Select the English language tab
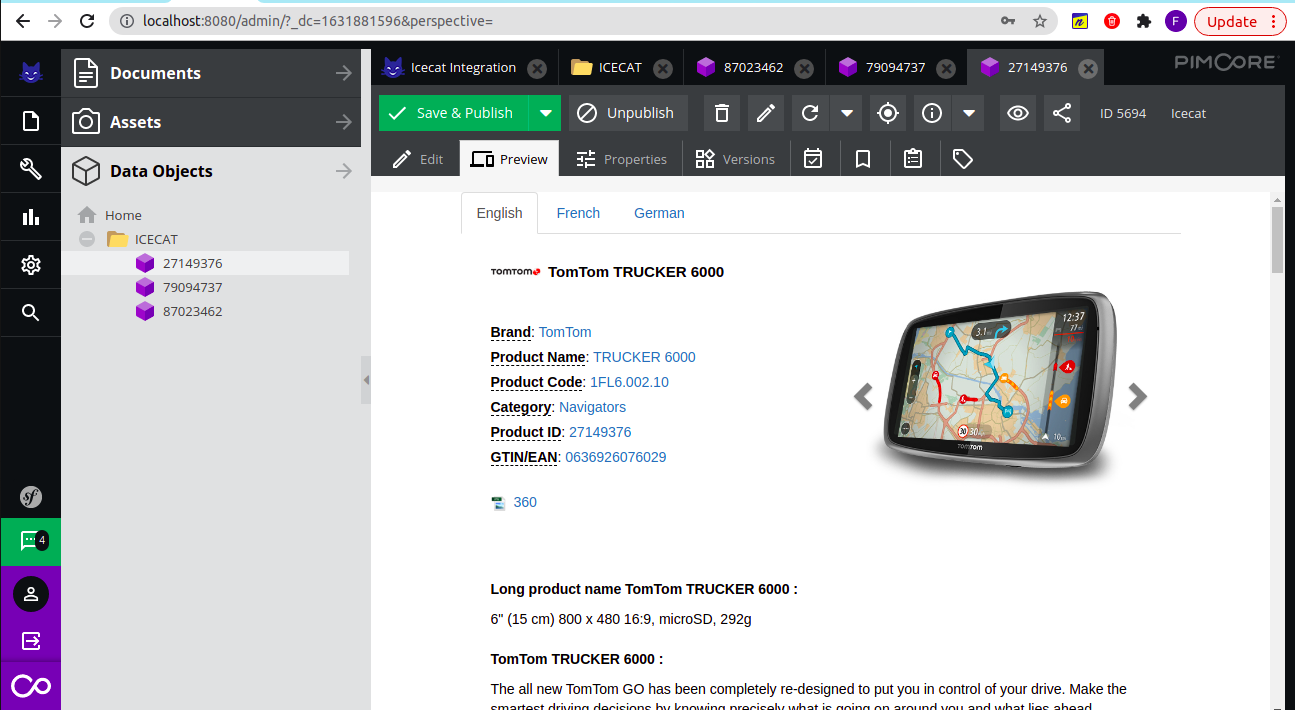The image size is (1295, 710). tap(499, 213)
